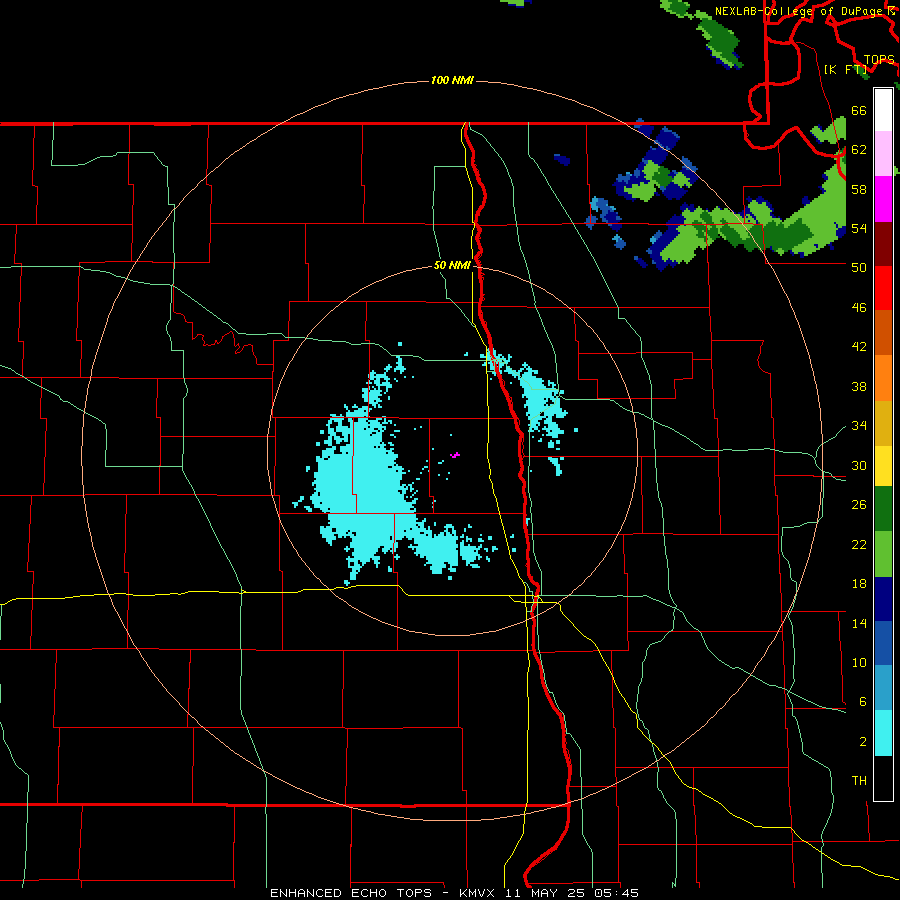900x900 pixels.
Task: Click the black TH swatch at the legend bottom
Action: click(883, 778)
